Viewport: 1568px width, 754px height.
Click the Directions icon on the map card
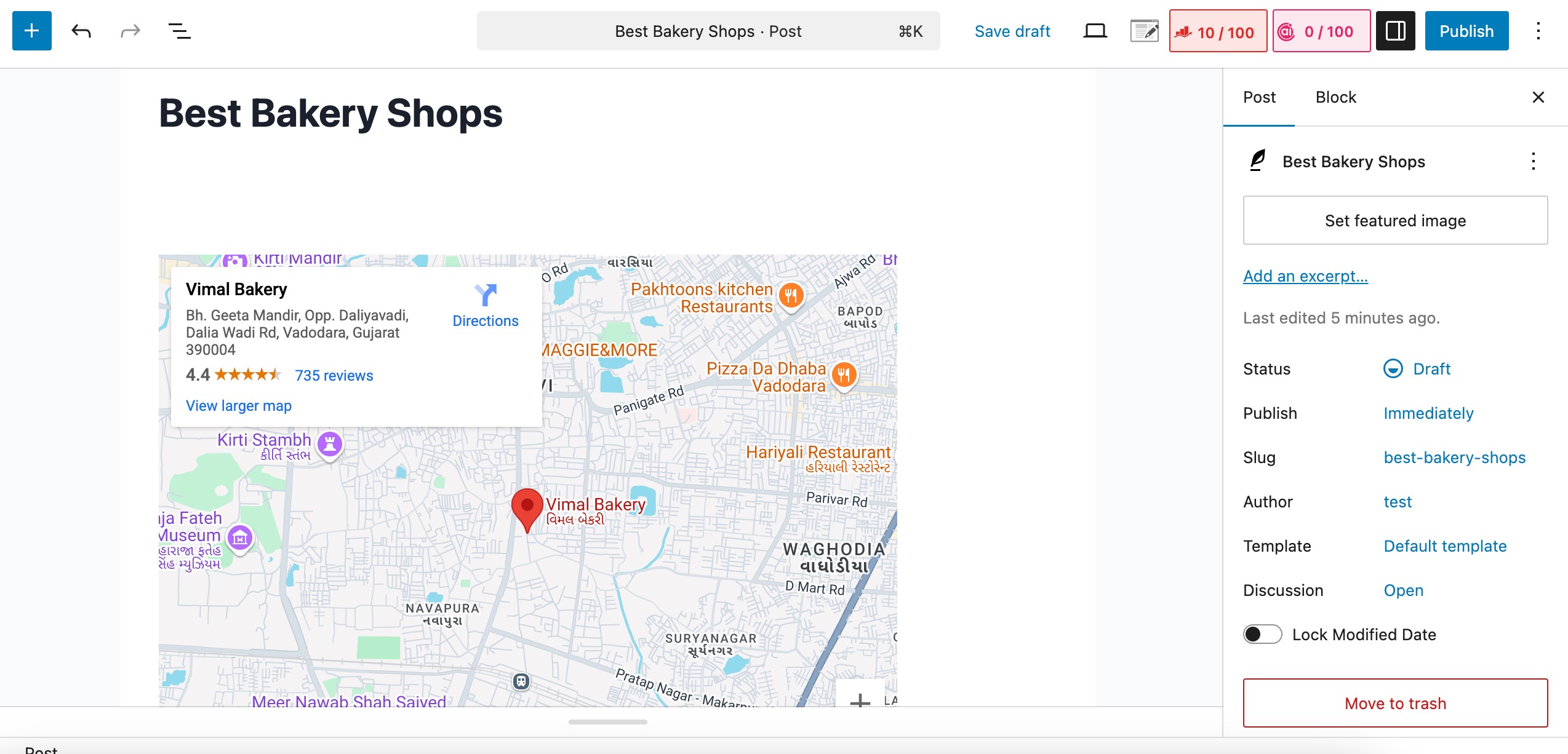(486, 295)
